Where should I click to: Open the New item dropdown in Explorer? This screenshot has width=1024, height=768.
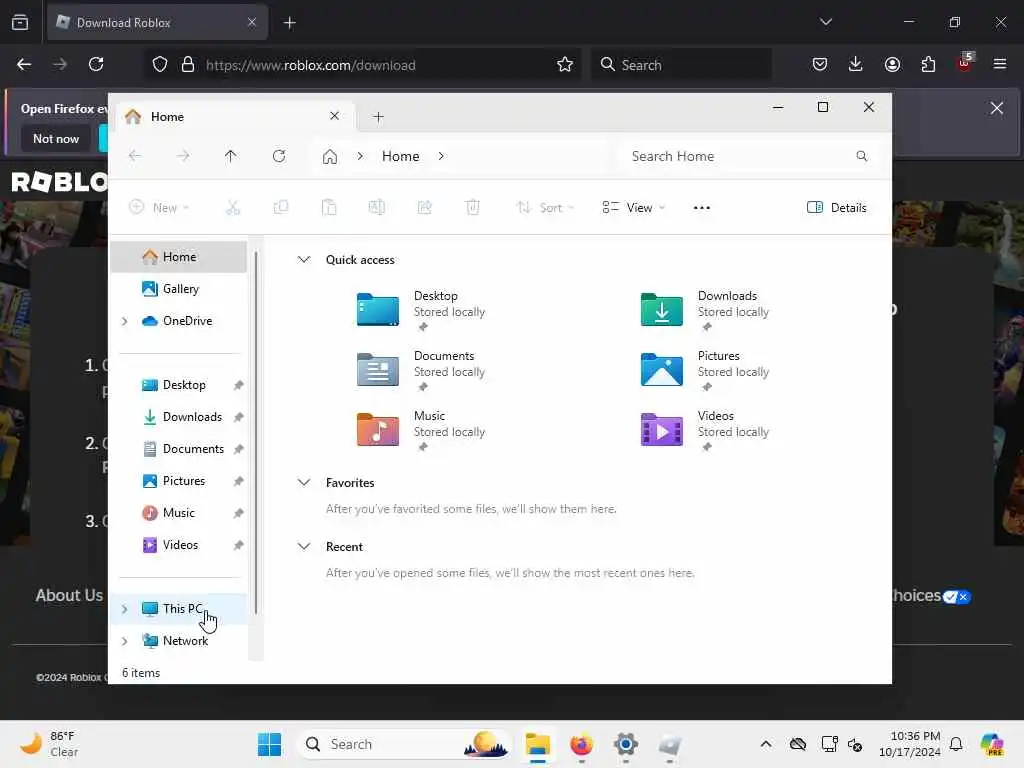click(x=159, y=208)
